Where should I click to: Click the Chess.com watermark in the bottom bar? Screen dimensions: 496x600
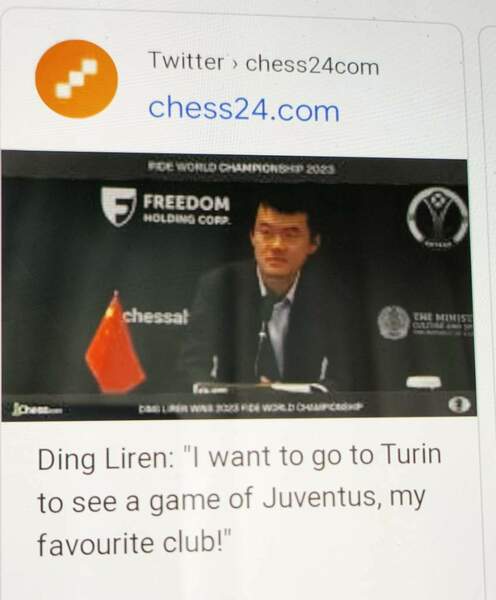[x=36, y=409]
